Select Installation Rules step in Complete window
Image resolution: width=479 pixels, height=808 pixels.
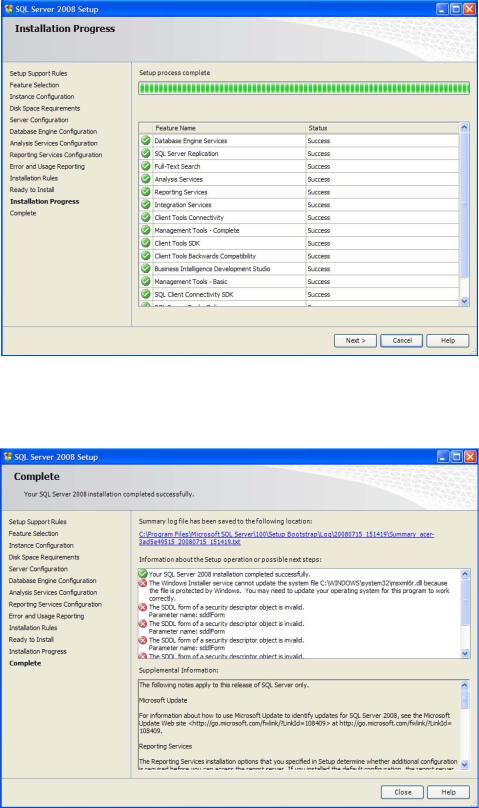coord(33,628)
